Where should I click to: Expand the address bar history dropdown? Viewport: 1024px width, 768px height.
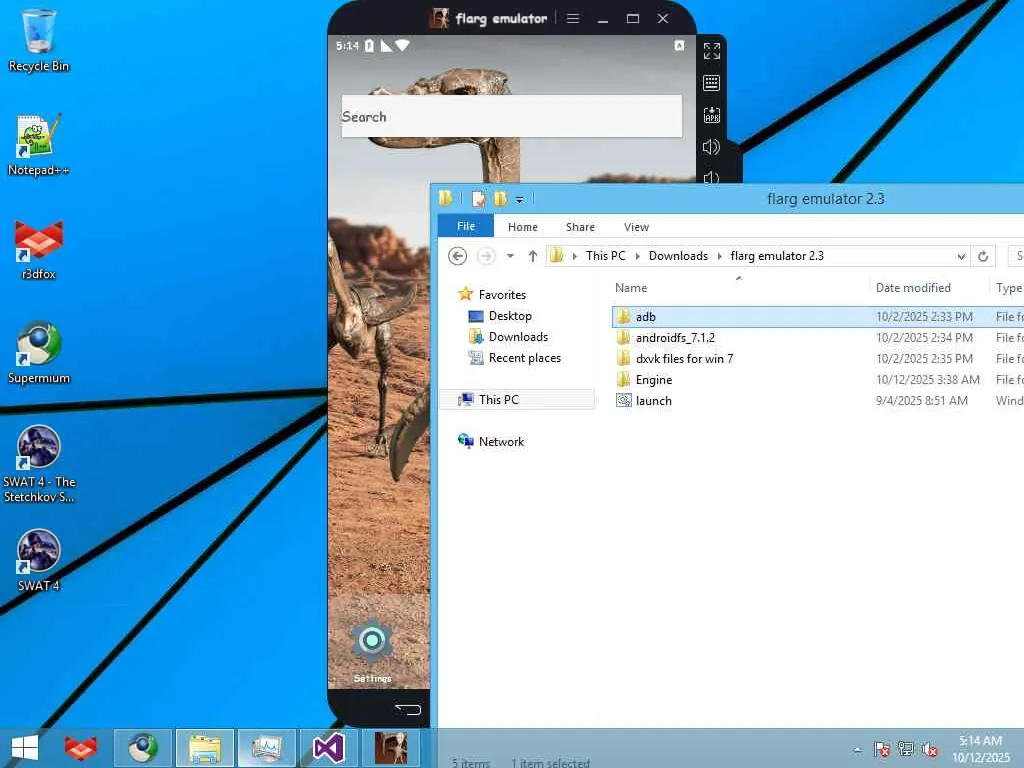click(961, 256)
